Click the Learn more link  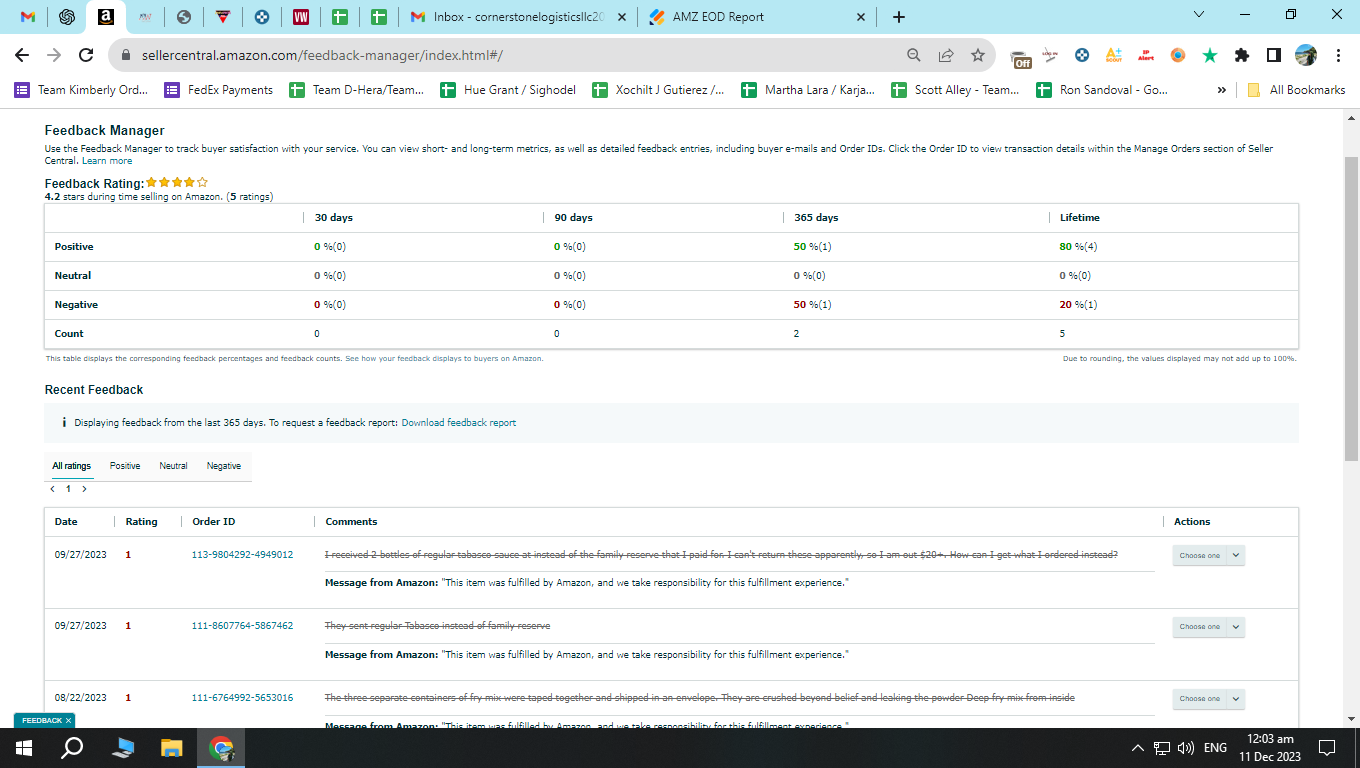pyautogui.click(x=107, y=161)
